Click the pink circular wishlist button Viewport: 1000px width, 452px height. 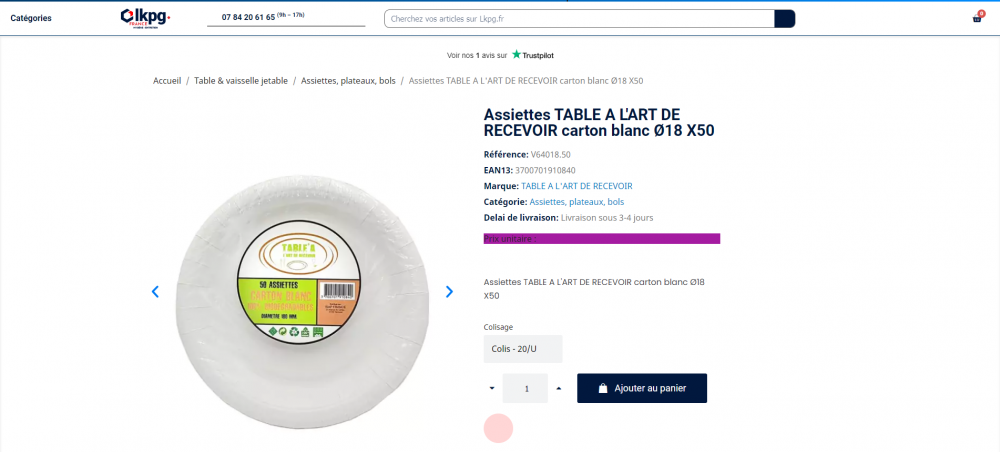pyautogui.click(x=498, y=428)
